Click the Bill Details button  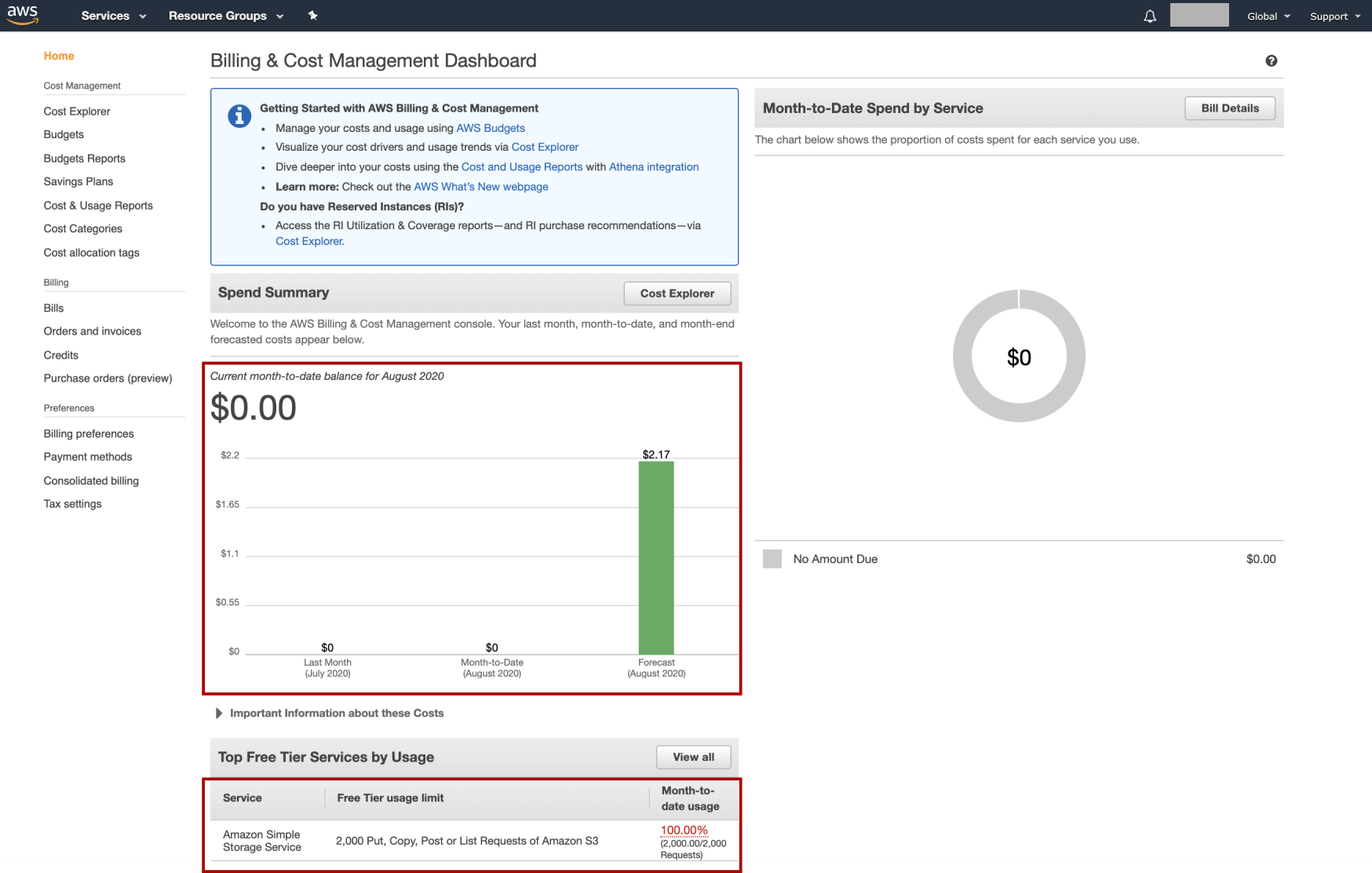[x=1230, y=108]
